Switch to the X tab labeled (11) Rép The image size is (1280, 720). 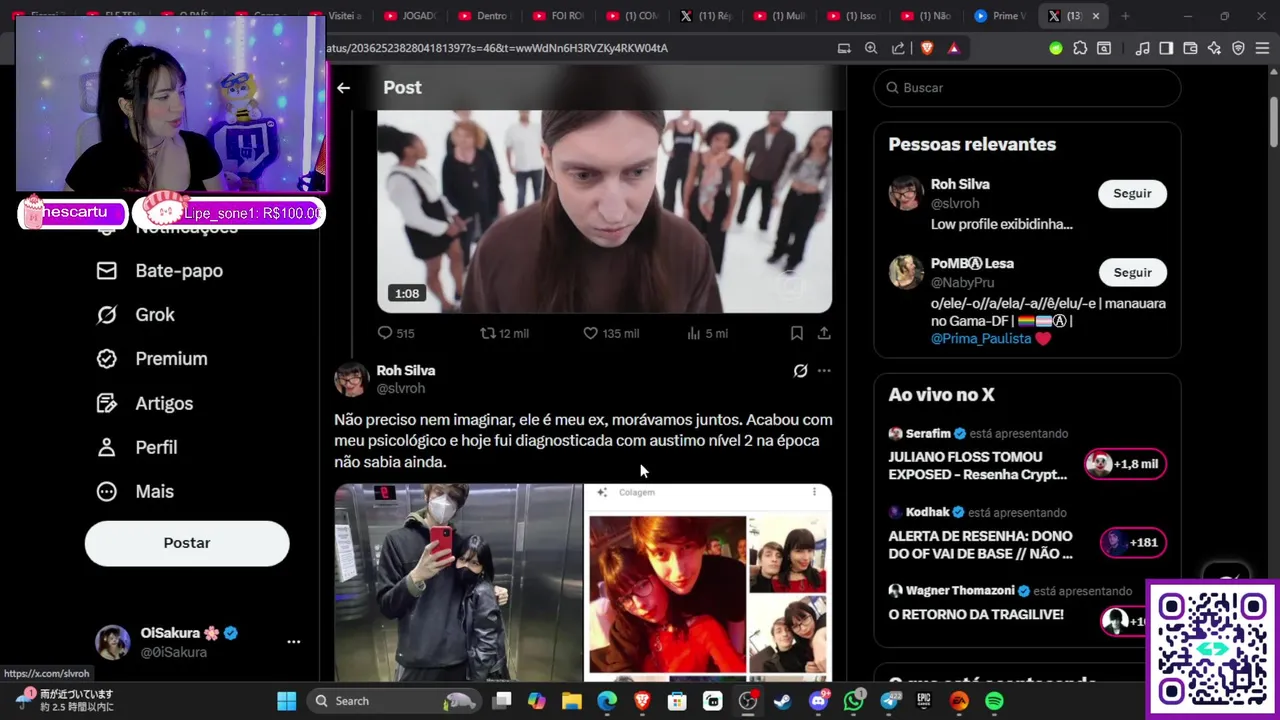(706, 16)
